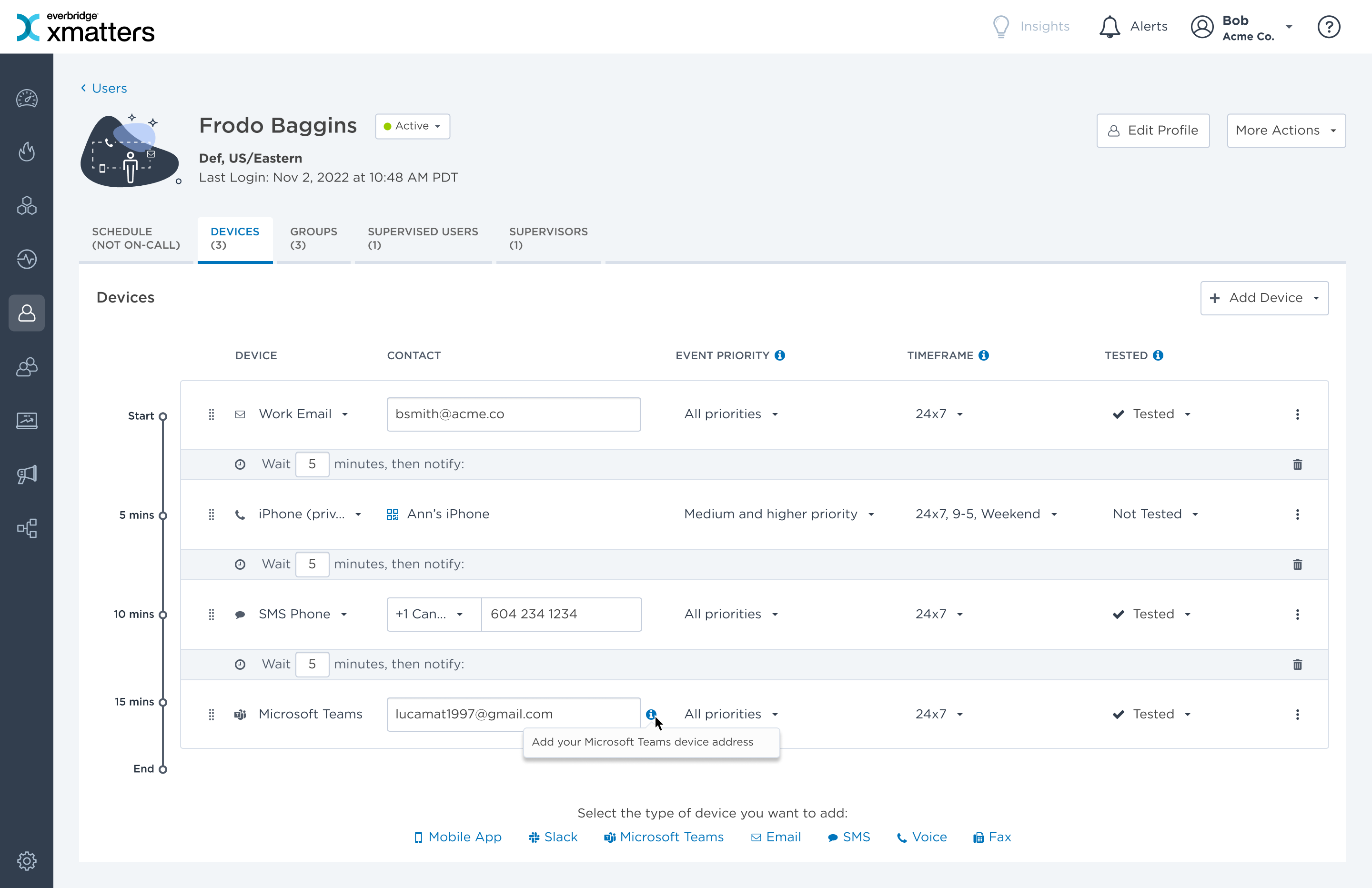The height and width of the screenshot is (888, 1372).
Task: Go back to Users list
Action: pos(104,88)
